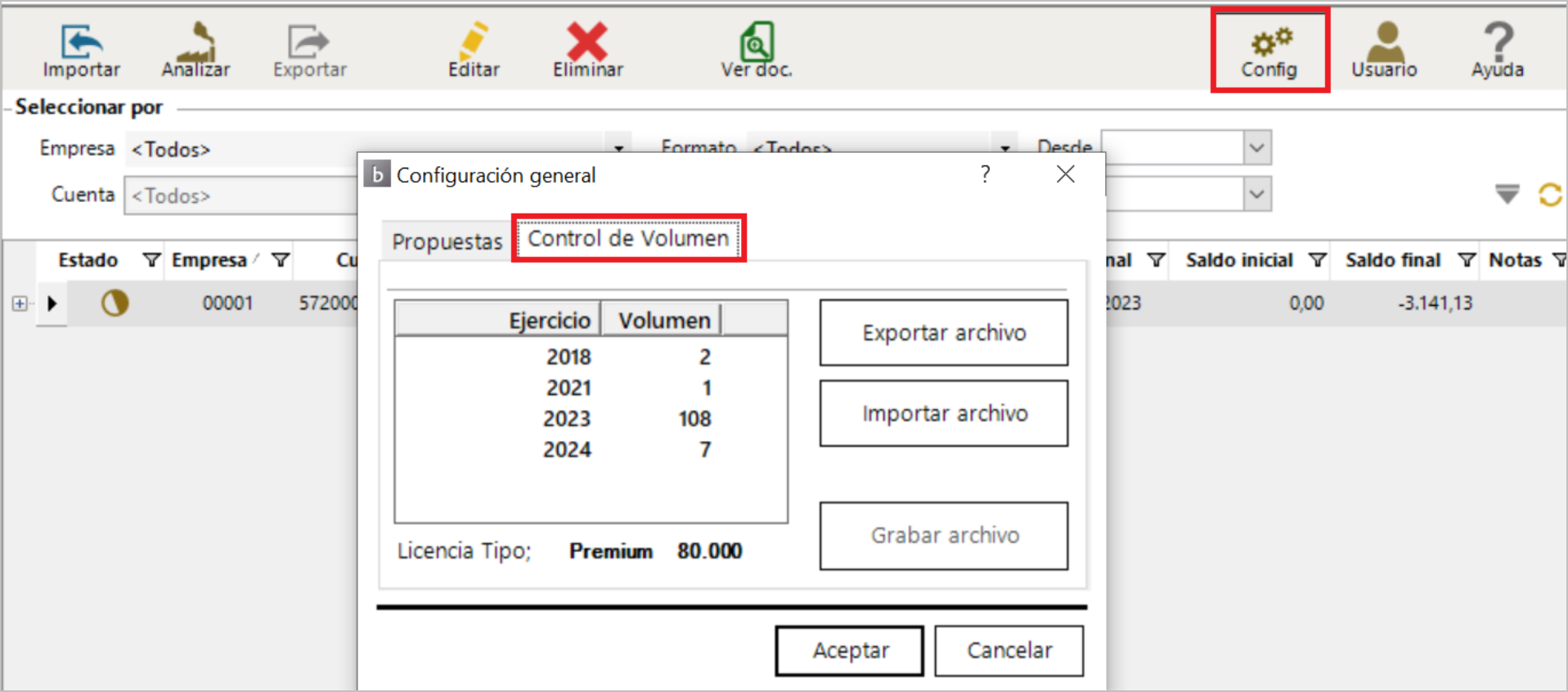Expand the row 00001 plus box
Screen dimensions: 1568x692
pos(20,303)
